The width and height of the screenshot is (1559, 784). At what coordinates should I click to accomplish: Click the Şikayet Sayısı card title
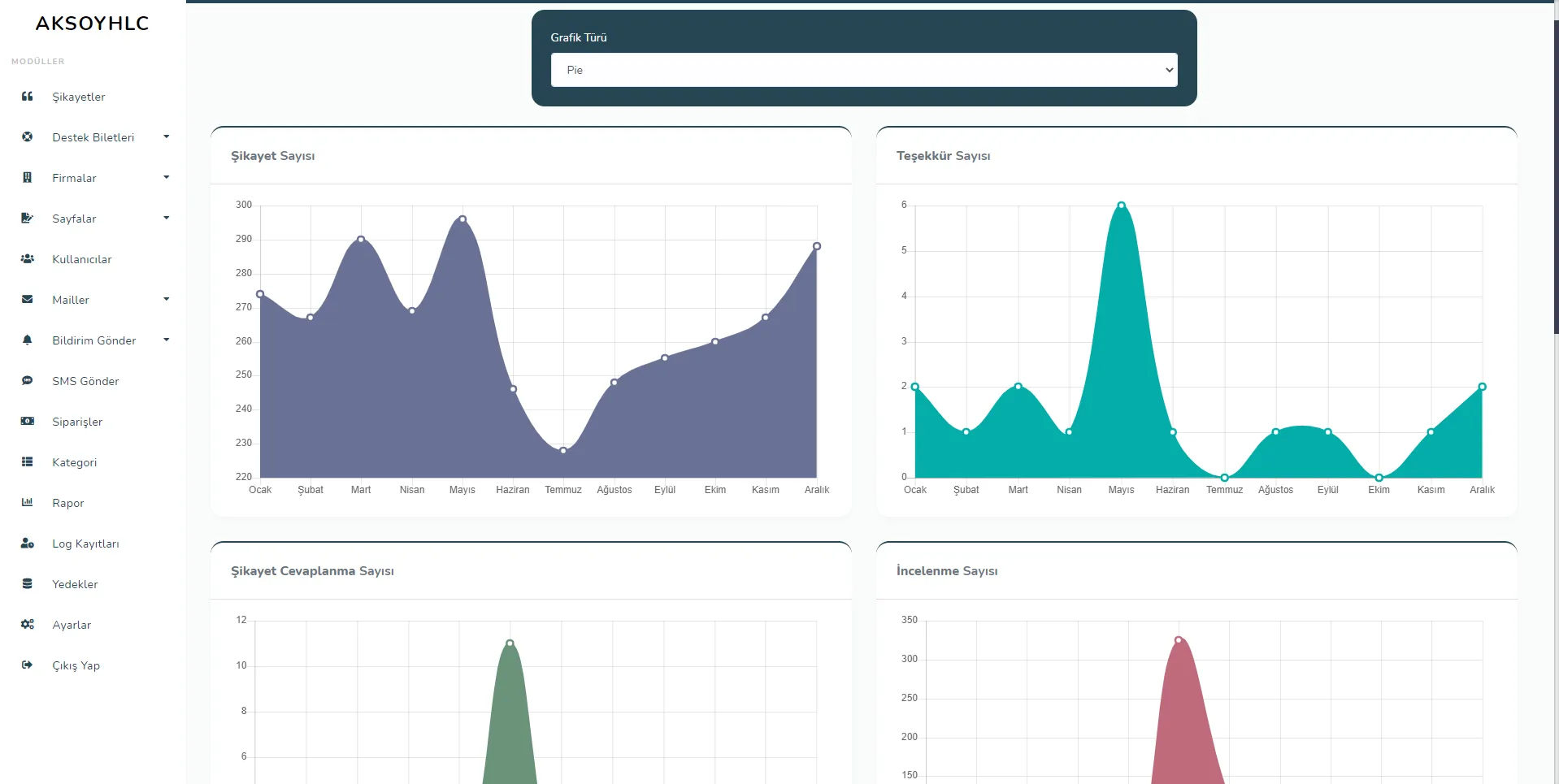pyautogui.click(x=273, y=156)
